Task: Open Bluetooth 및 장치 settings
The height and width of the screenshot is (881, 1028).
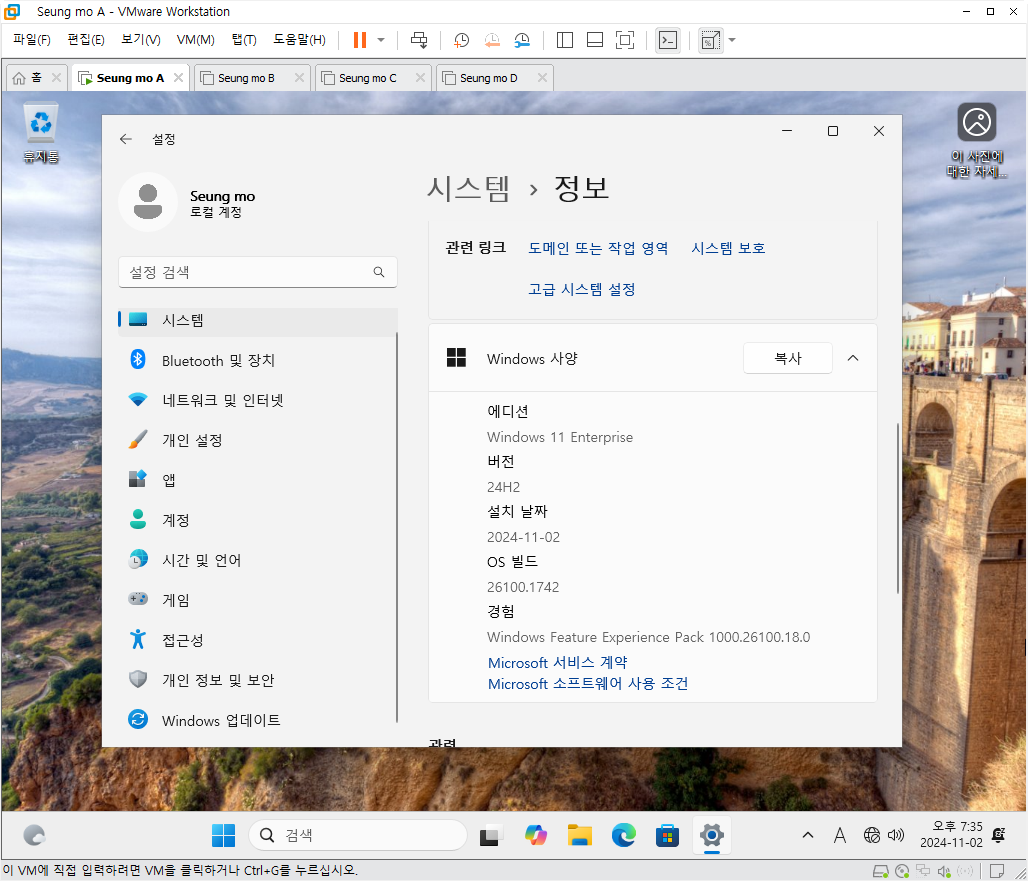Action: point(258,360)
